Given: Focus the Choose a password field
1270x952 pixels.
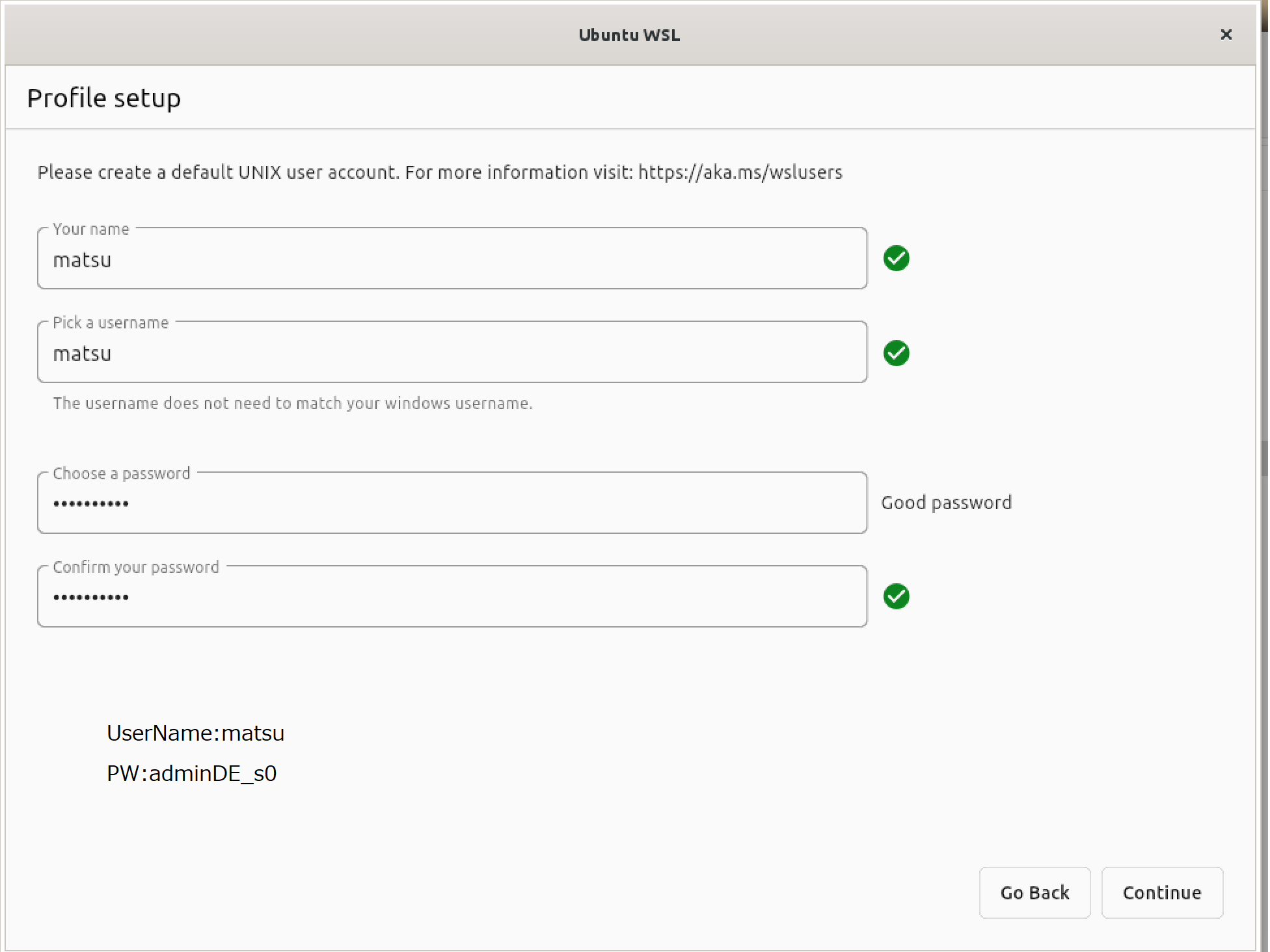Looking at the screenshot, I should pyautogui.click(x=452, y=503).
